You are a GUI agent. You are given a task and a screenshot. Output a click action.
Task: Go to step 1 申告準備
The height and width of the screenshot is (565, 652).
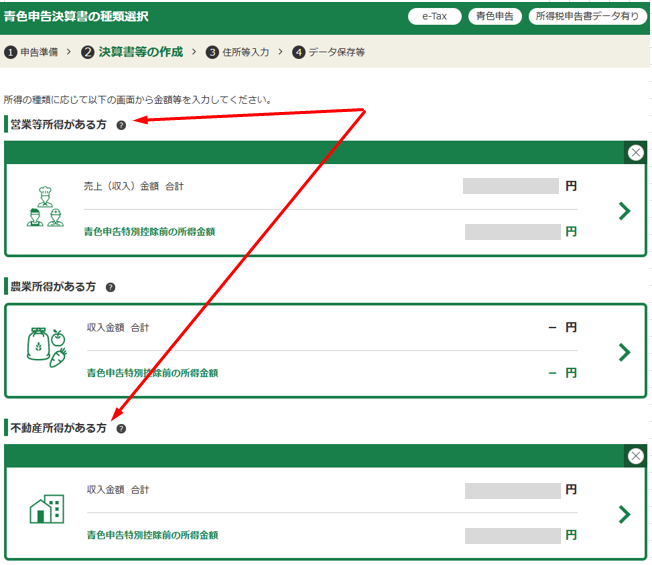(32, 52)
